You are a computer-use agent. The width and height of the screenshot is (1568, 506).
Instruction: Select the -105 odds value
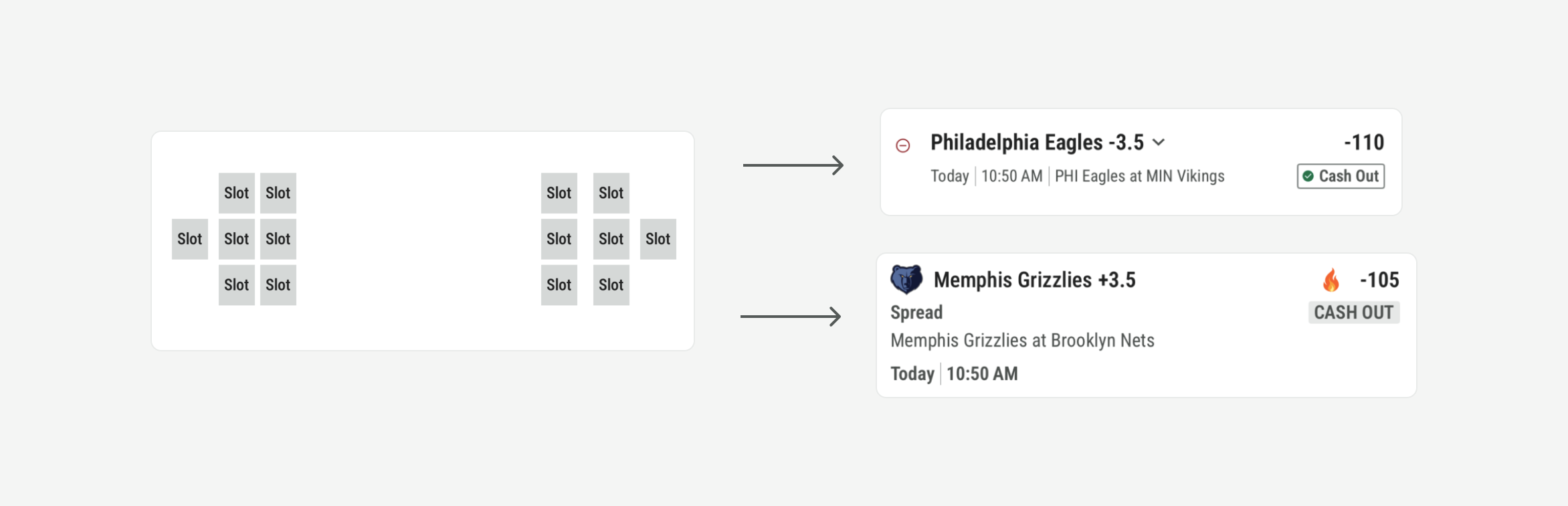click(x=1379, y=280)
